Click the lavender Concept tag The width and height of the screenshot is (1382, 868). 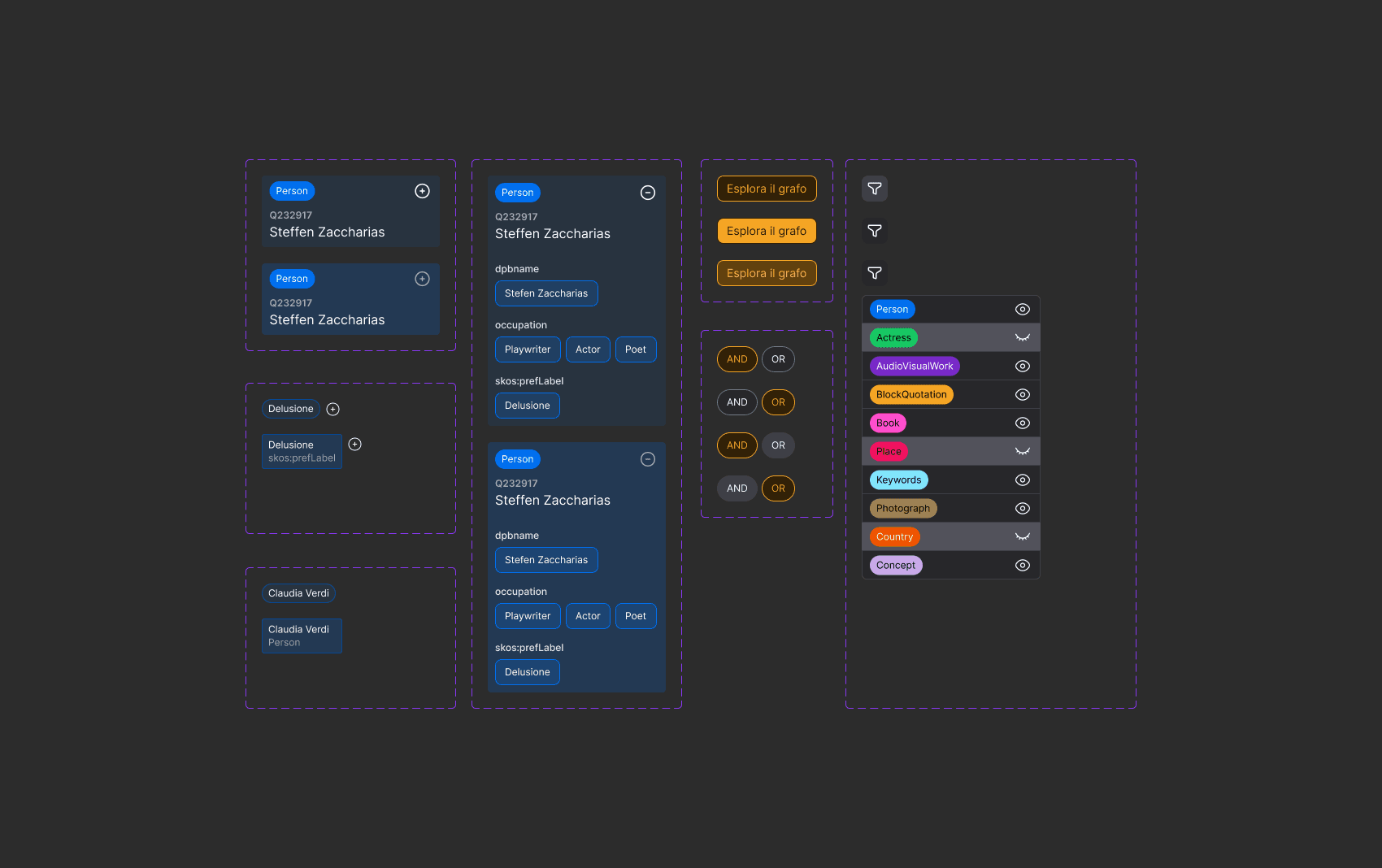point(896,565)
